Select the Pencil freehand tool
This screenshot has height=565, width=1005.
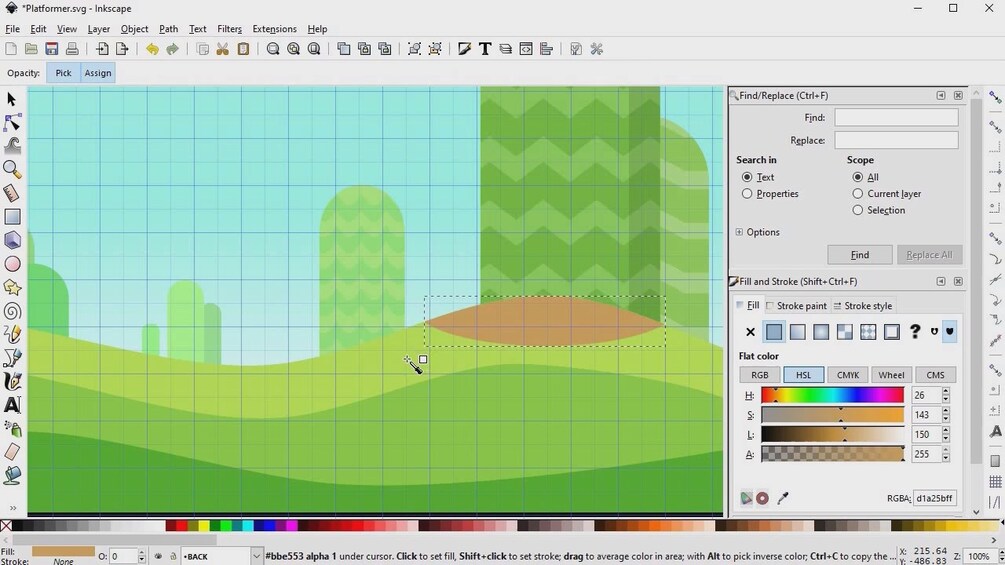tap(12, 334)
